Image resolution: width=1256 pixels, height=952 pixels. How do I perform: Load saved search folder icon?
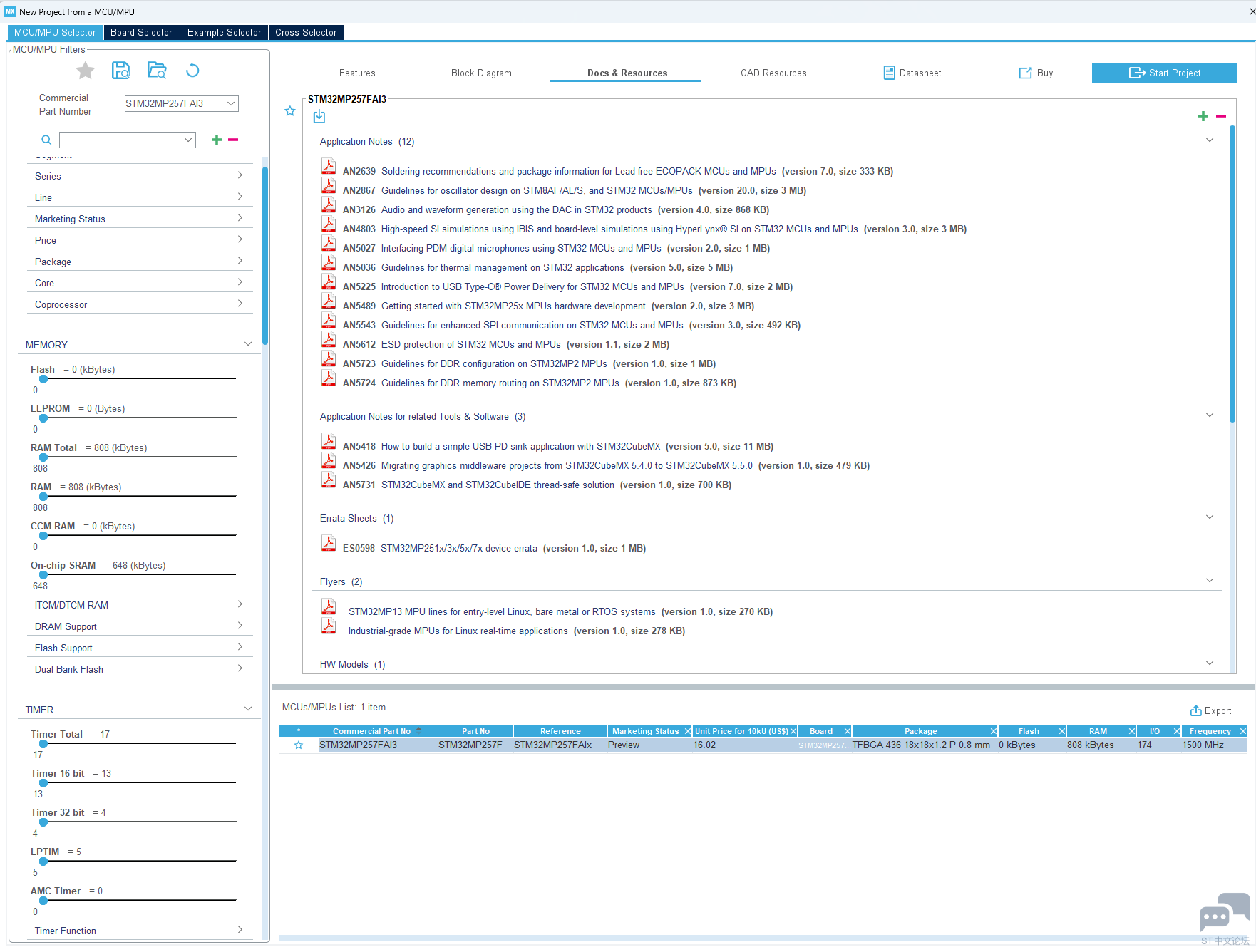157,70
